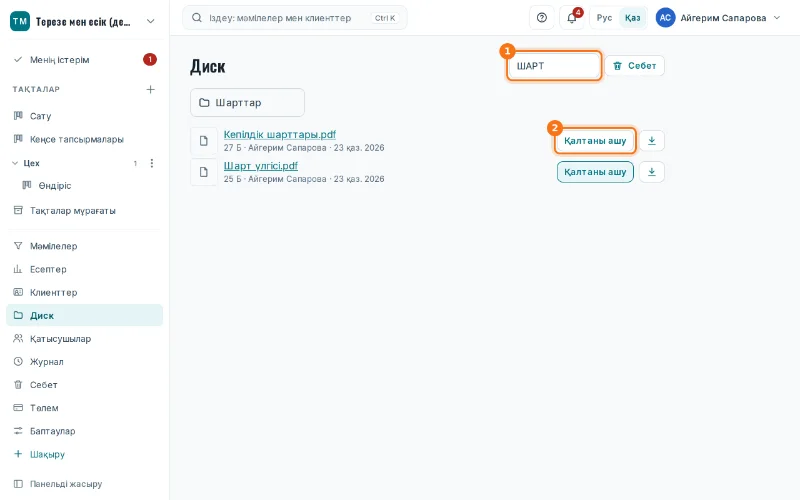
Task: Click the file icon of Кепілдік шарттары.pdf
Action: (x=204, y=141)
